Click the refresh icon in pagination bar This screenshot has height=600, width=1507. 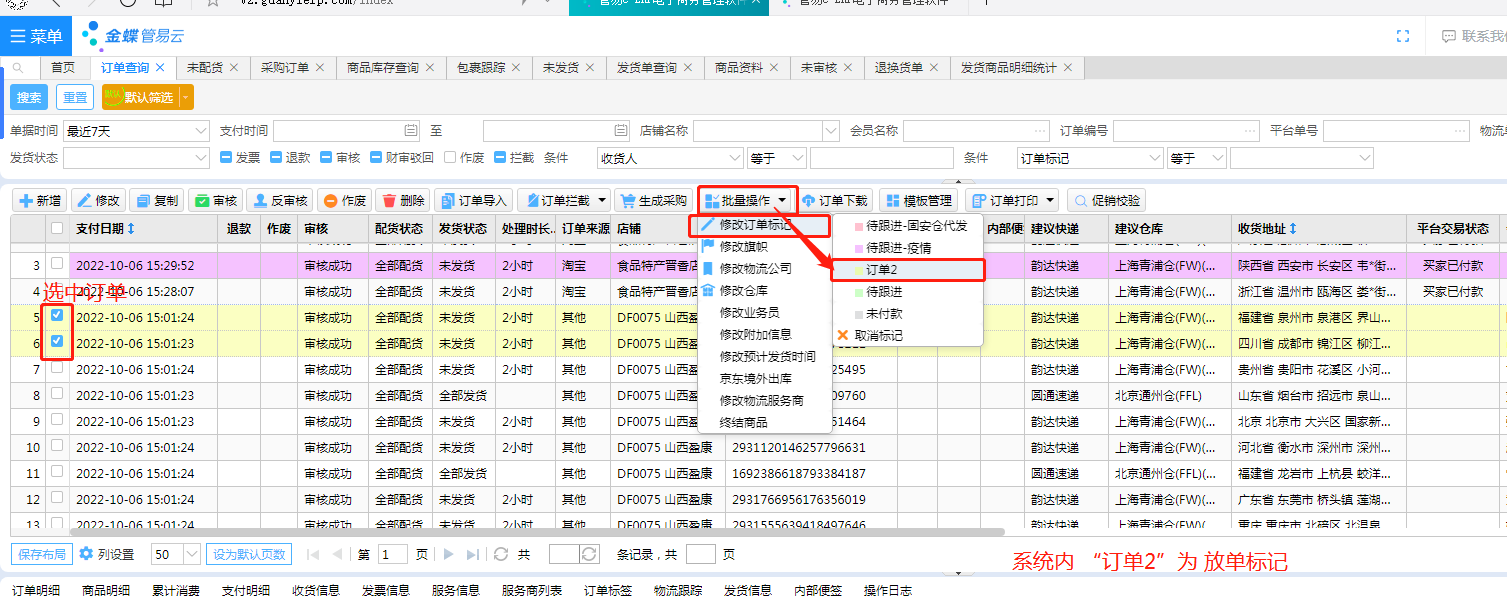pyautogui.click(x=500, y=554)
